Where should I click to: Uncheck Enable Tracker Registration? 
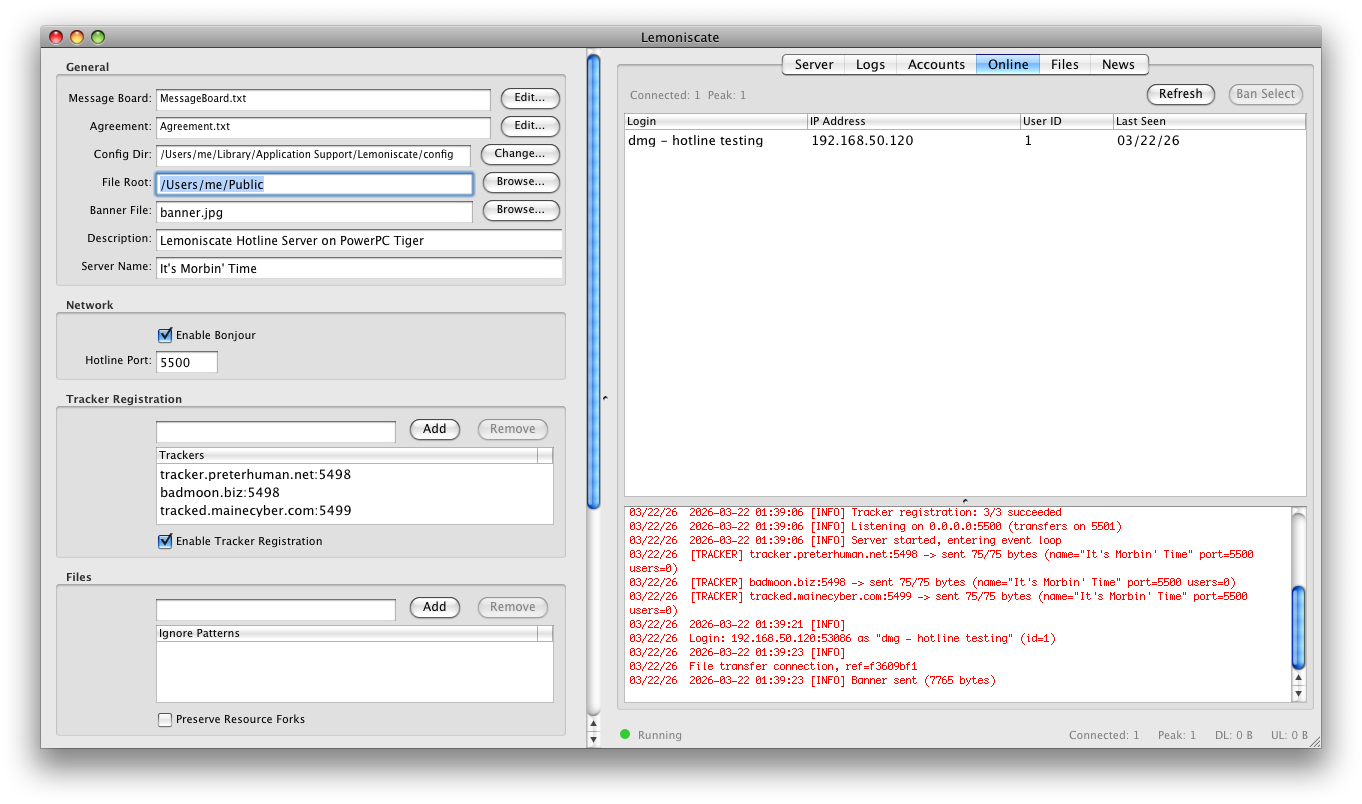(x=166, y=541)
